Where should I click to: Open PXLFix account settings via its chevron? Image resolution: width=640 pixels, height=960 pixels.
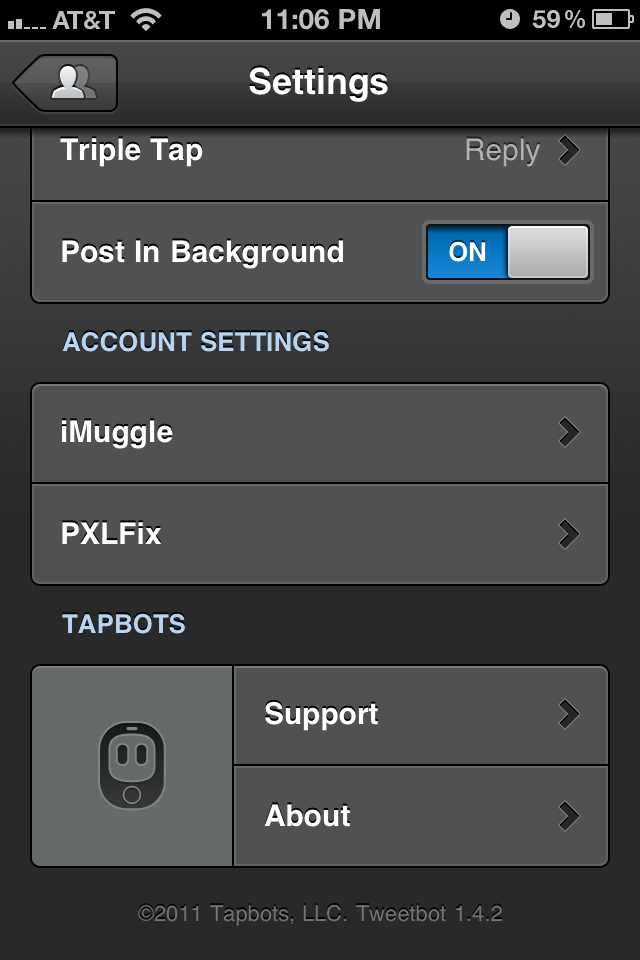coord(570,534)
